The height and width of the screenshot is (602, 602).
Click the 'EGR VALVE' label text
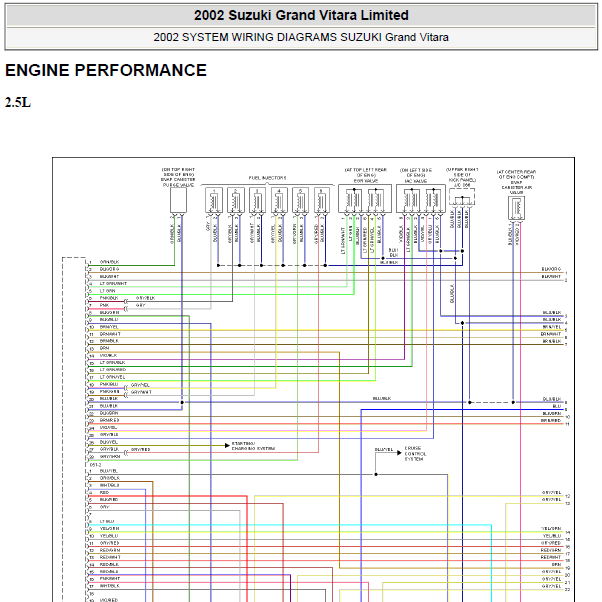pyautogui.click(x=366, y=180)
